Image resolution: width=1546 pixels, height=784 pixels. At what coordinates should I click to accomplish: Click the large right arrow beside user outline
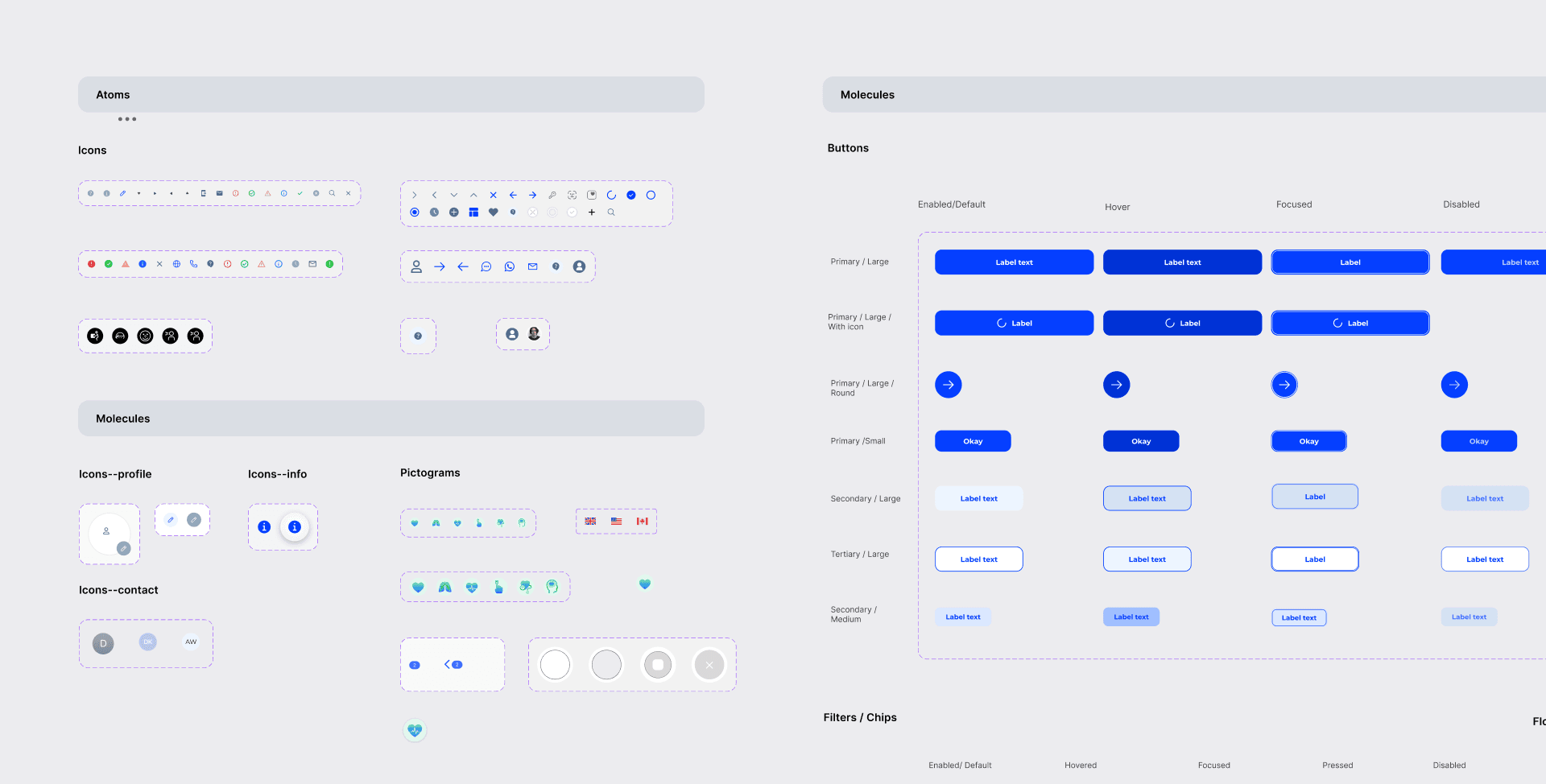tap(440, 266)
